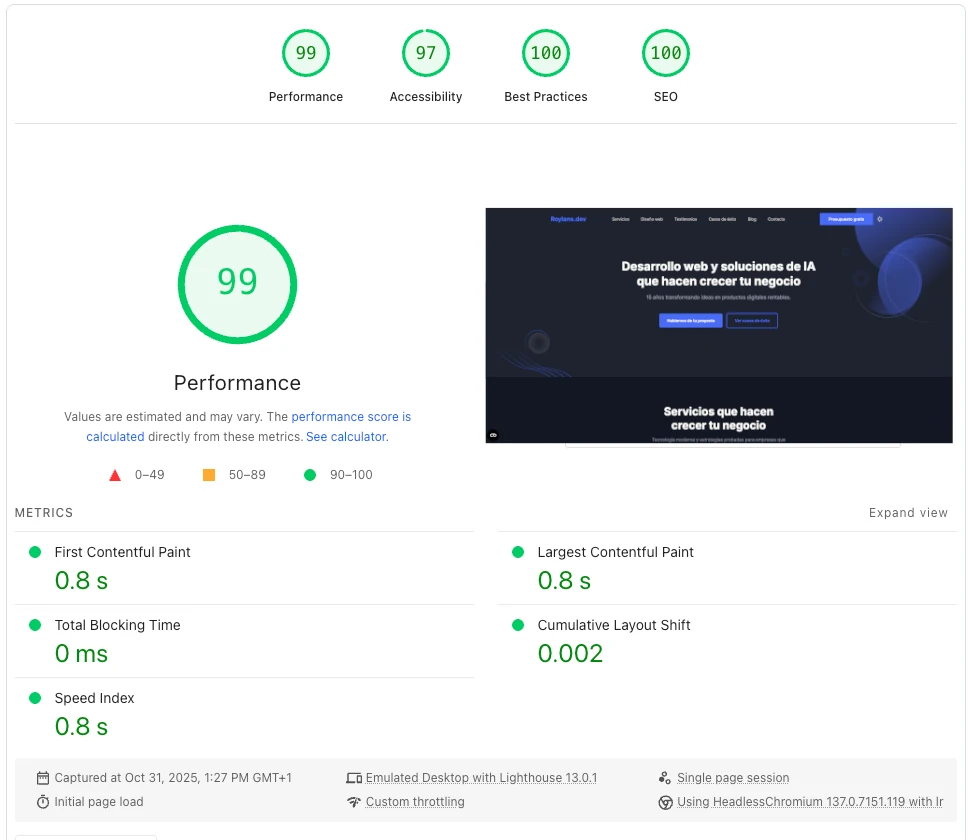Click the green dot beside Cumulative Layout Shift
This screenshot has height=840, width=970.
(517, 624)
